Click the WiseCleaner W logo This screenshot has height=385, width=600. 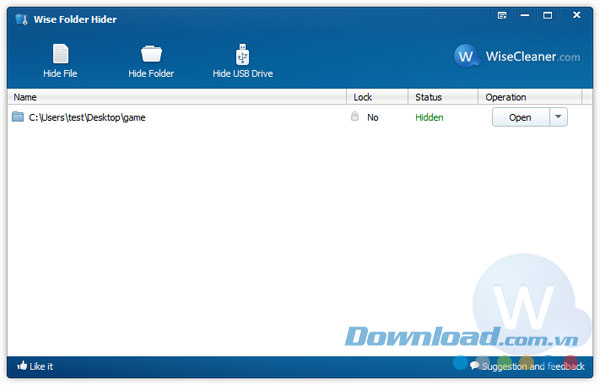[x=466, y=56]
